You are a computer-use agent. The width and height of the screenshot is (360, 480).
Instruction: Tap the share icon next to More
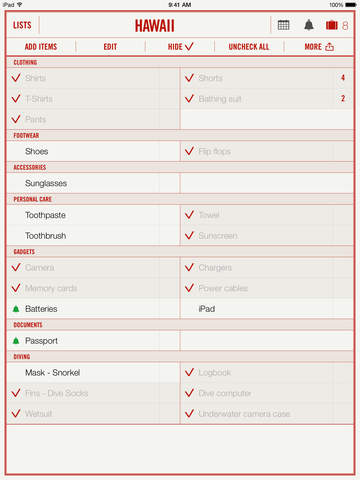pyautogui.click(x=329, y=47)
